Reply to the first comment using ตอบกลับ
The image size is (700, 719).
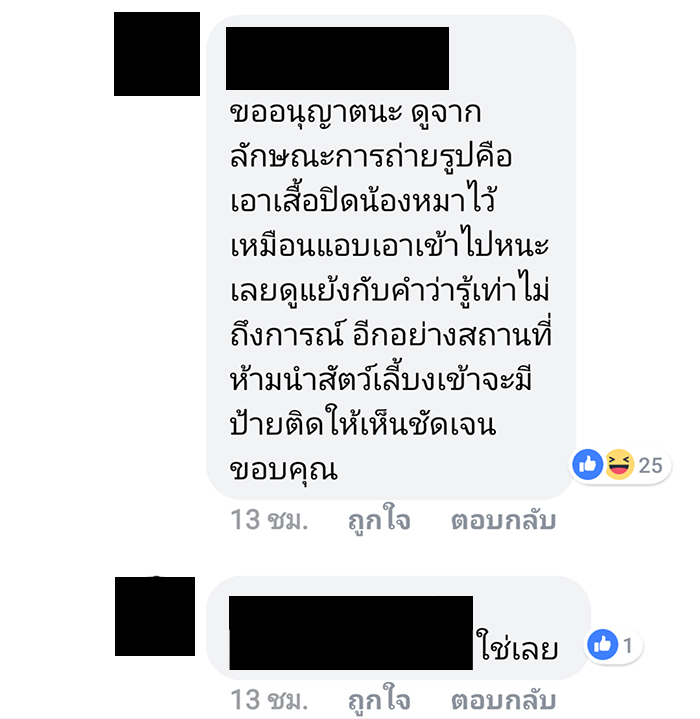pyautogui.click(x=503, y=520)
